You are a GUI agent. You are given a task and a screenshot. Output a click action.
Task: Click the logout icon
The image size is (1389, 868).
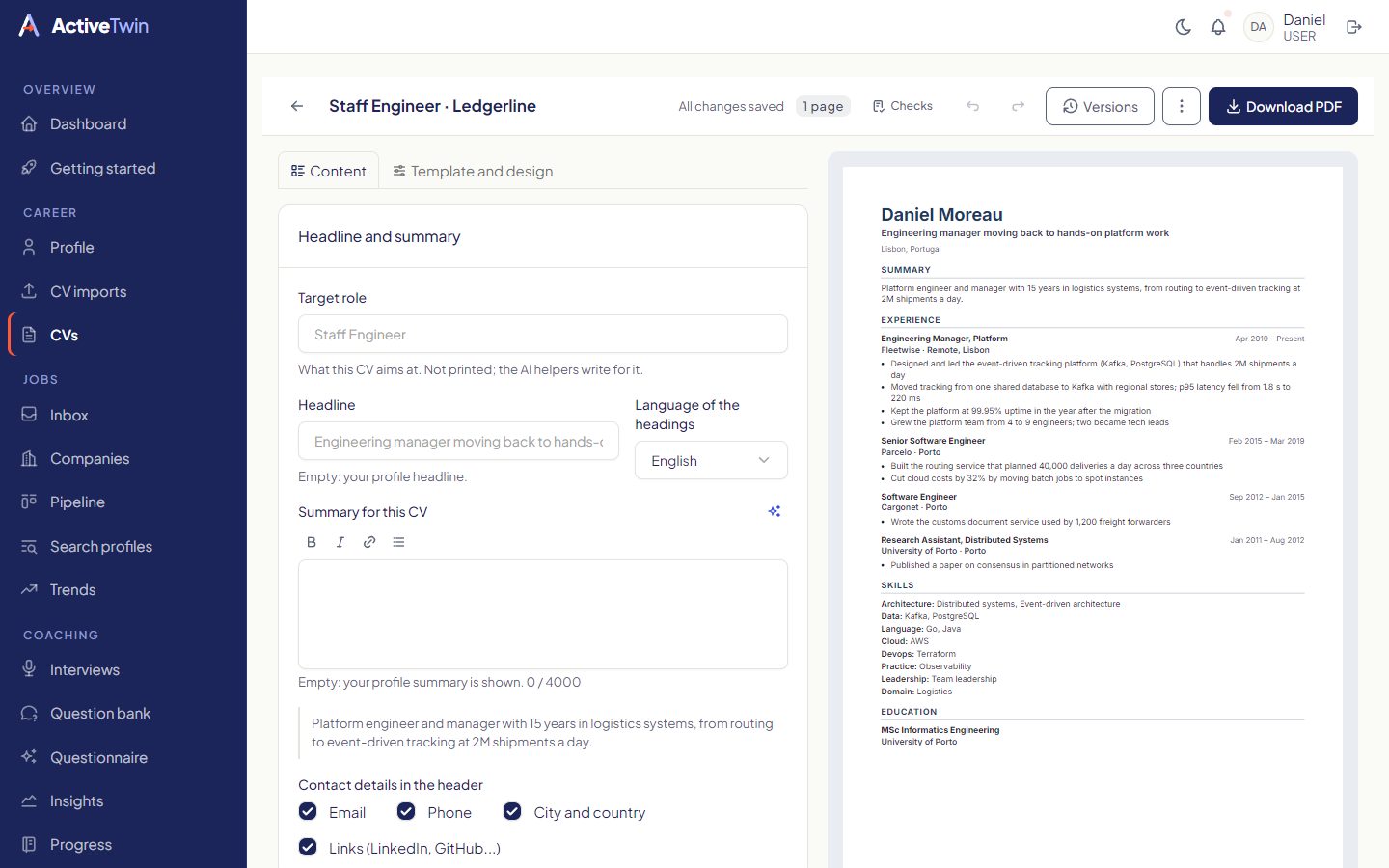(1354, 27)
